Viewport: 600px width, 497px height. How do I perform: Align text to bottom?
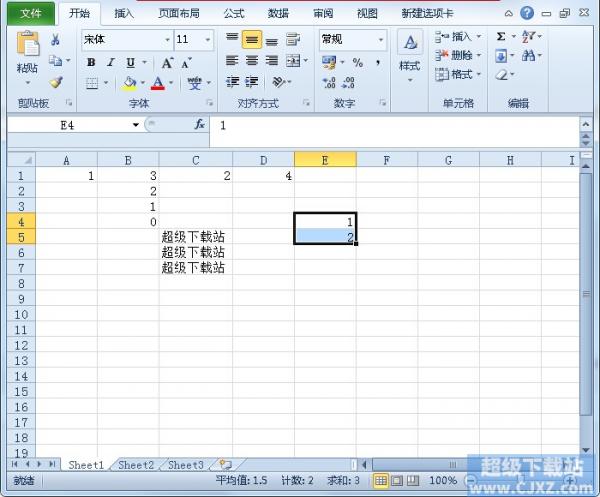pos(272,39)
